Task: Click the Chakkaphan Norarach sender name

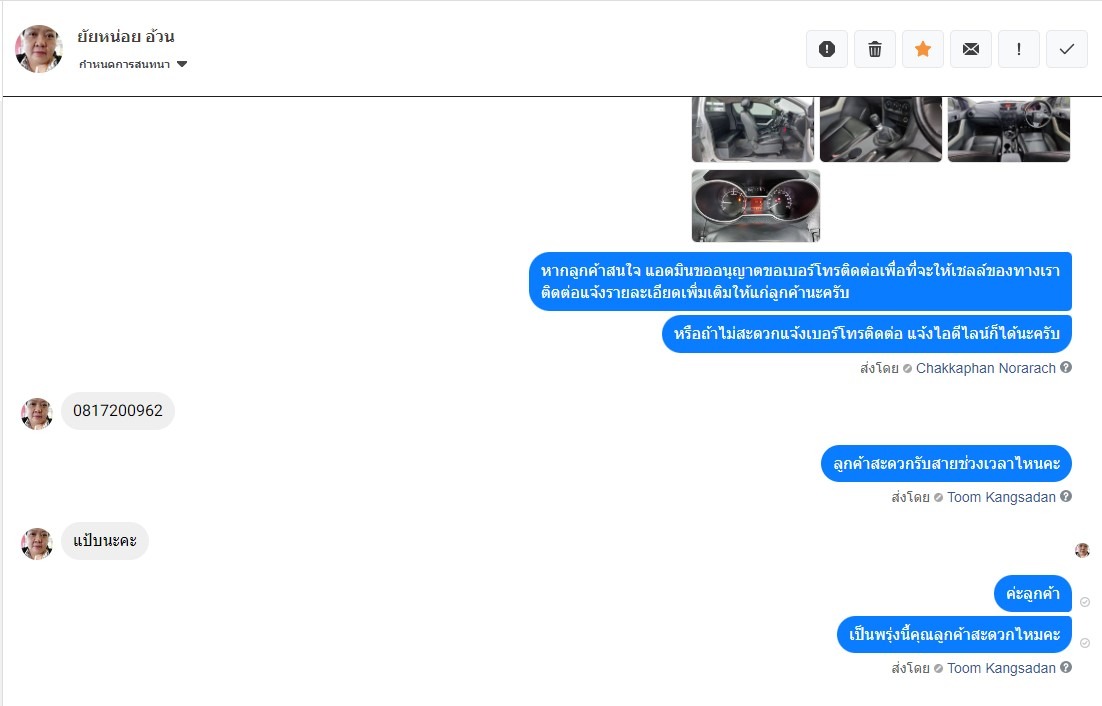Action: pyautogui.click(x=985, y=368)
